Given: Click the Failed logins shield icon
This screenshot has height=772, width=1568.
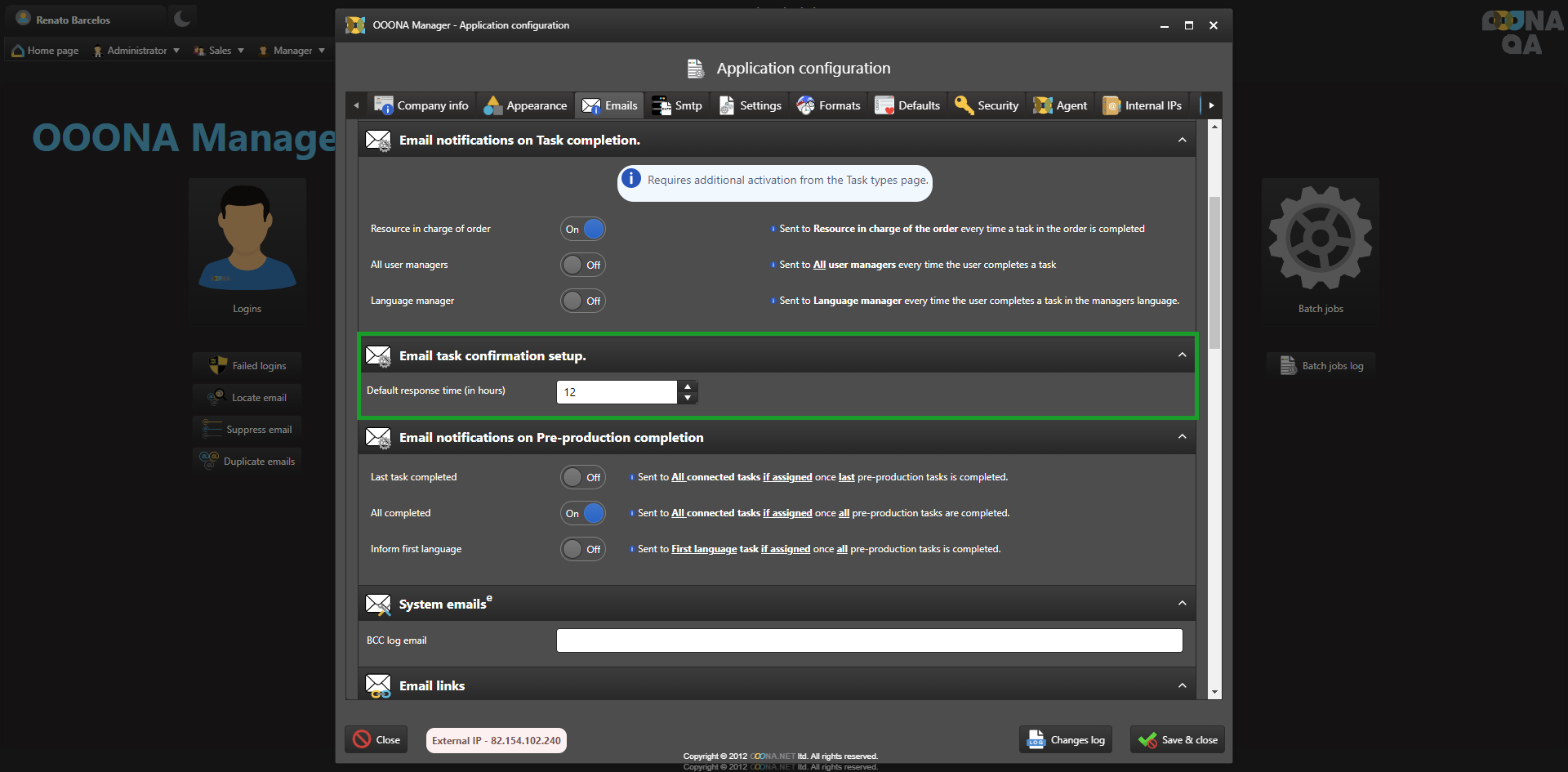Looking at the screenshot, I should click(218, 366).
